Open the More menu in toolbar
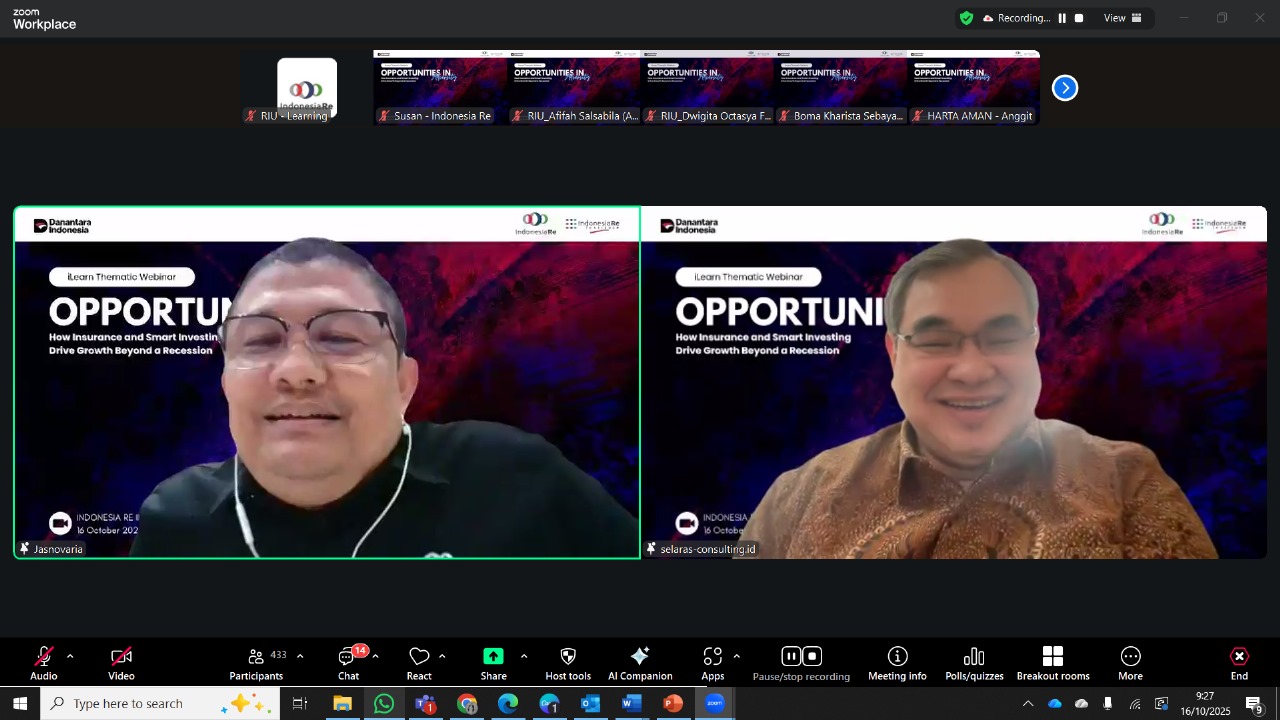This screenshot has width=1280, height=720. 1130,662
